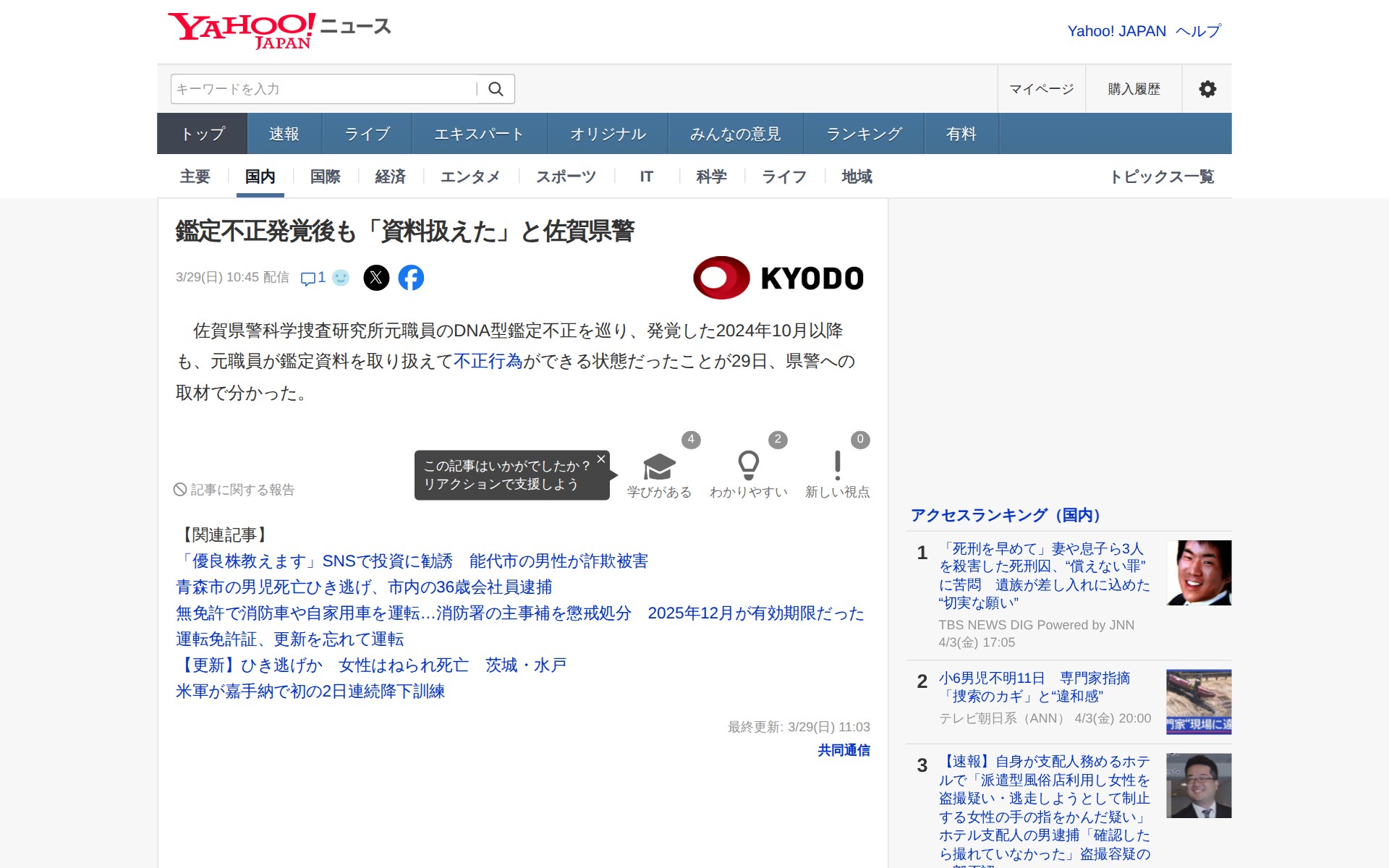The height and width of the screenshot is (868, 1389).
Task: Click the ranking #2 article thumbnail
Action: coord(1198,702)
